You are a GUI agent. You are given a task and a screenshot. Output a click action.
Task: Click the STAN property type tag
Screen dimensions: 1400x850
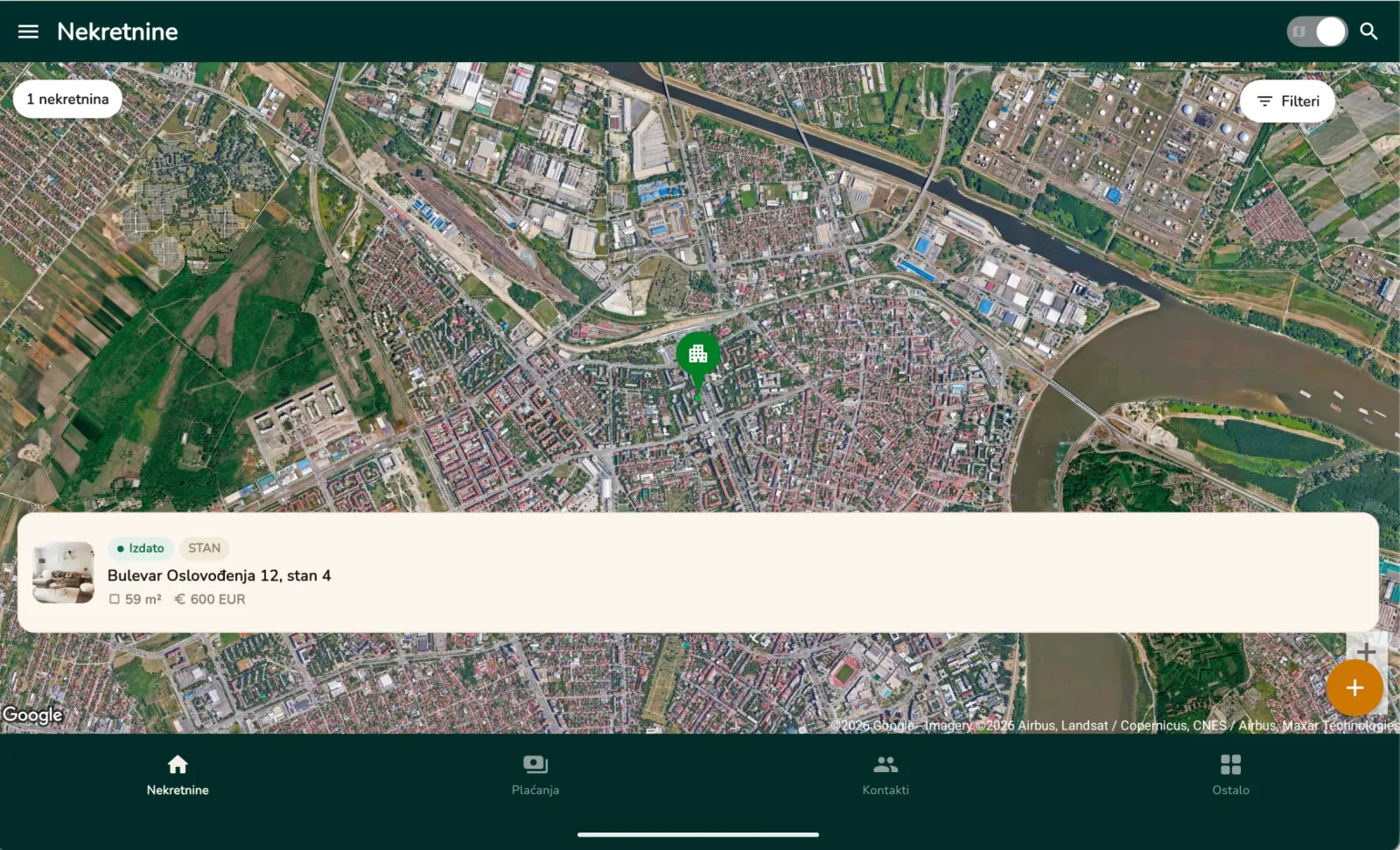[x=204, y=548]
